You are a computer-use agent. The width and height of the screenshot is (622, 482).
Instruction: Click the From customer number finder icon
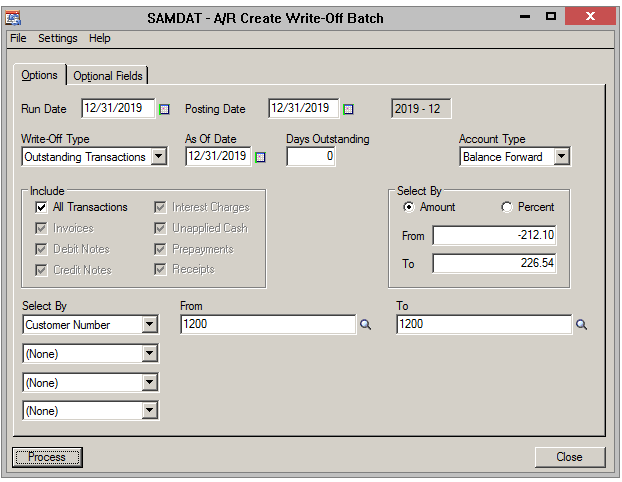[365, 325]
